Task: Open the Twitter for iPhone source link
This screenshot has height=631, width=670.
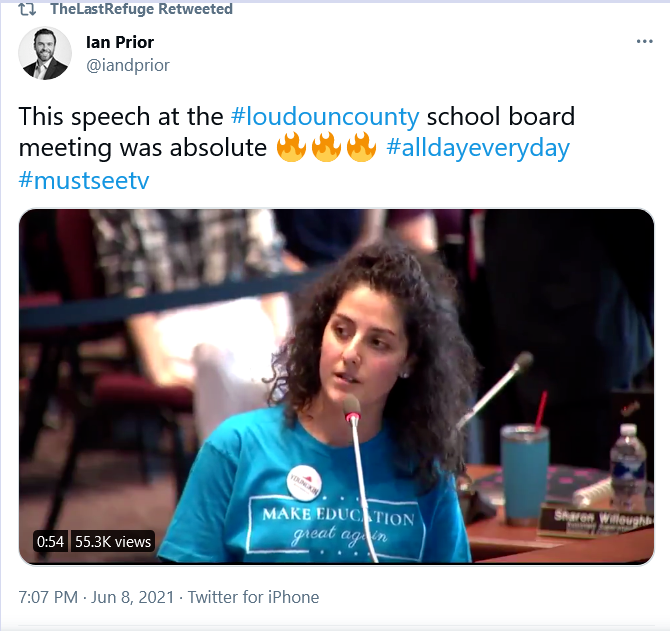Action: coord(253,597)
